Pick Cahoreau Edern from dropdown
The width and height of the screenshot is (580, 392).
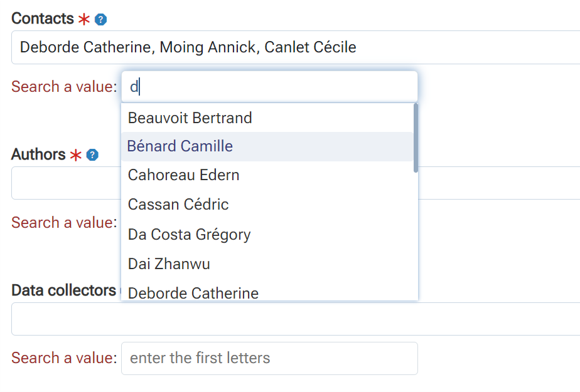(267, 175)
